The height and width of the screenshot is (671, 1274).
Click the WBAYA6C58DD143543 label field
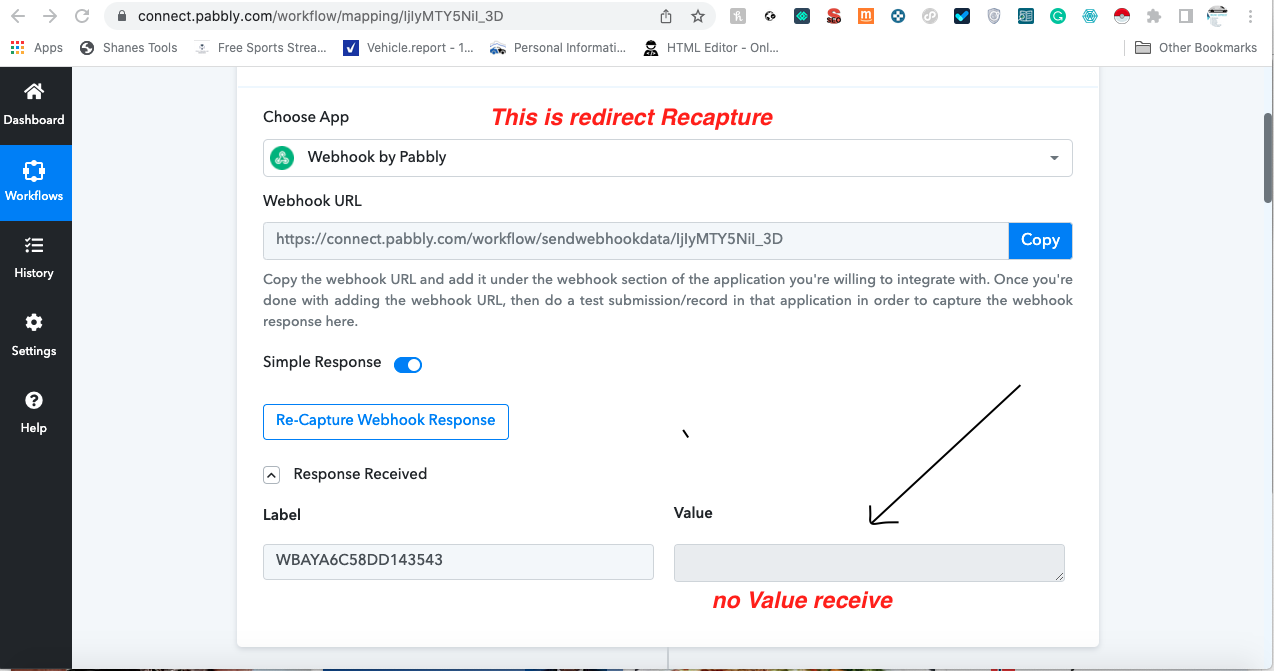(x=458, y=562)
